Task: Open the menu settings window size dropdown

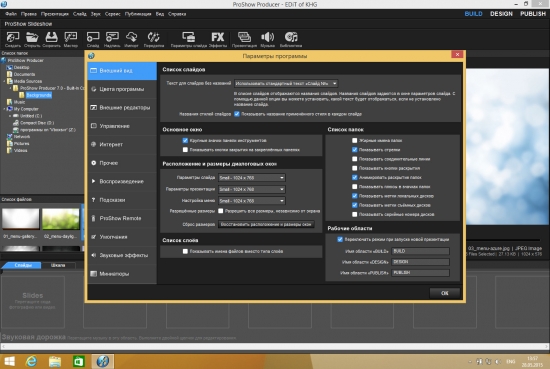Action: [251, 201]
